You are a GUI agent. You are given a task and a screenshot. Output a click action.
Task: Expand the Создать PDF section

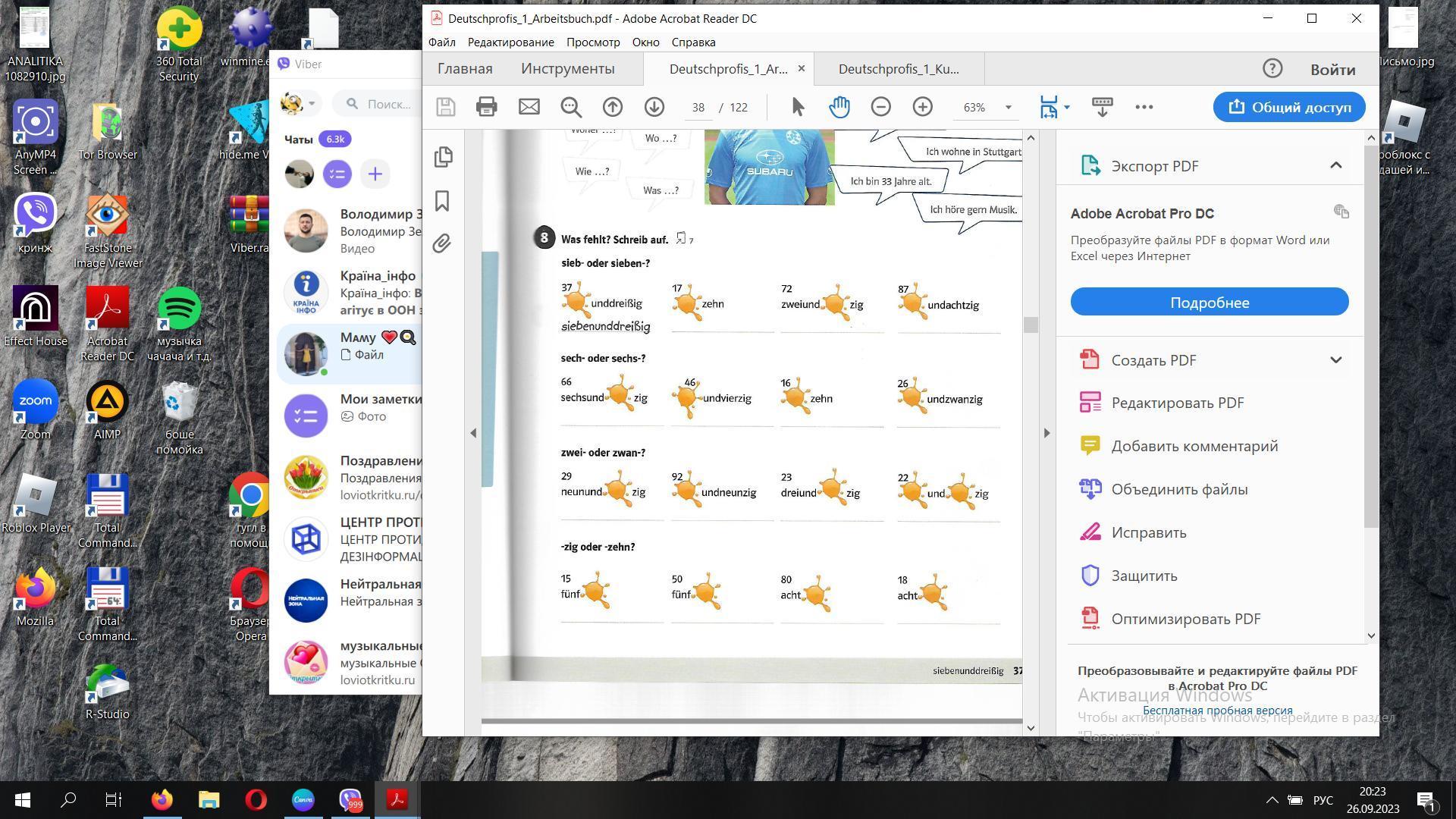click(1335, 360)
